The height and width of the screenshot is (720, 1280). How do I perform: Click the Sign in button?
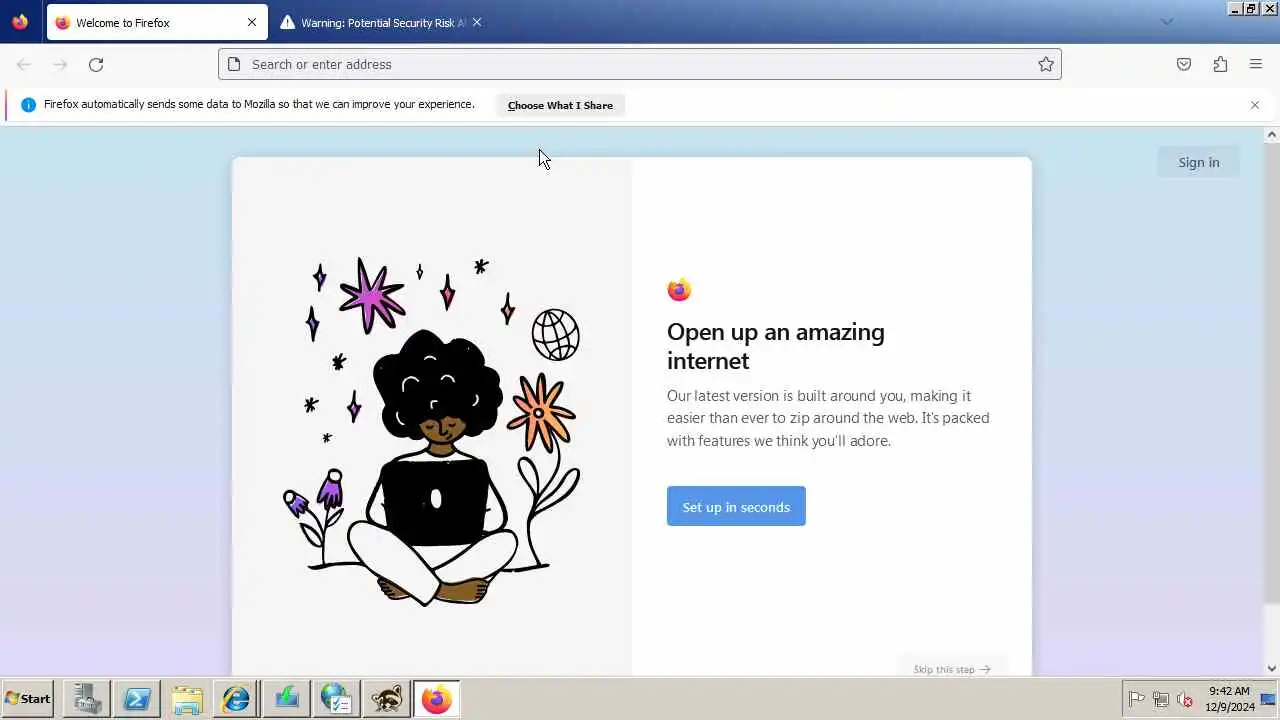[x=1198, y=162]
